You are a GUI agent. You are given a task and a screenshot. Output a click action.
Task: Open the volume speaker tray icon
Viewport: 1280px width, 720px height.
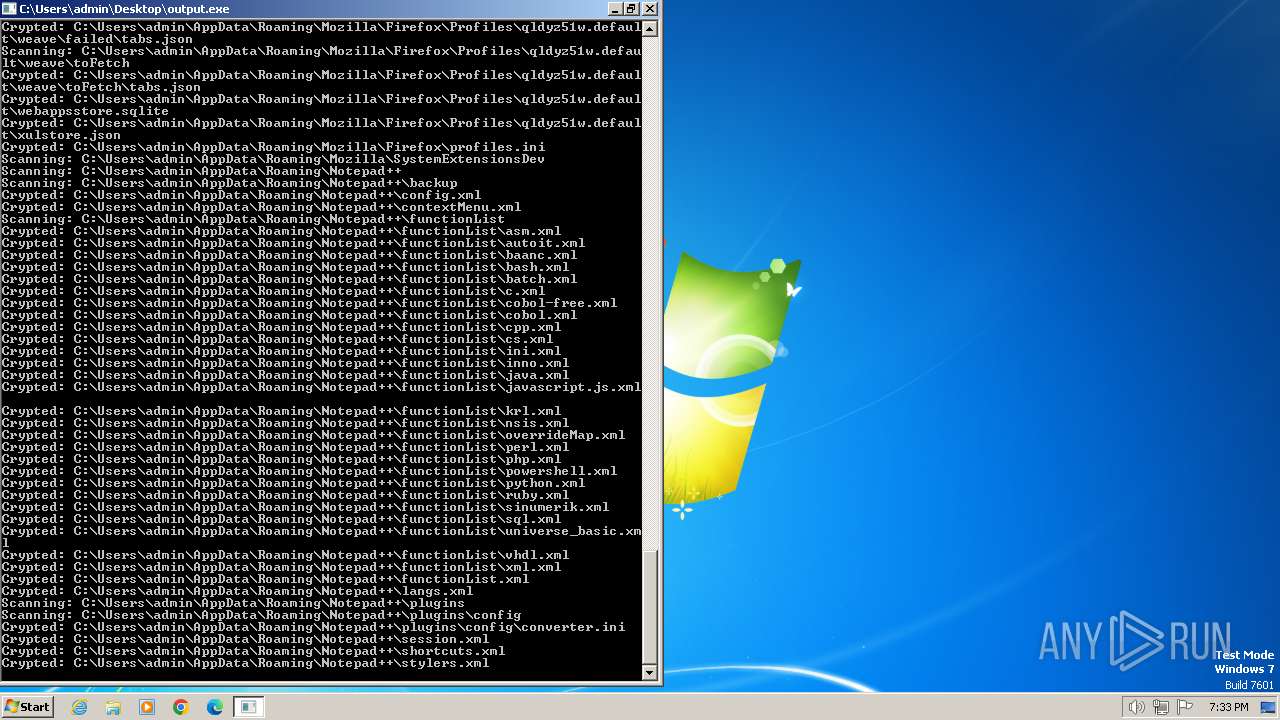coord(1136,707)
